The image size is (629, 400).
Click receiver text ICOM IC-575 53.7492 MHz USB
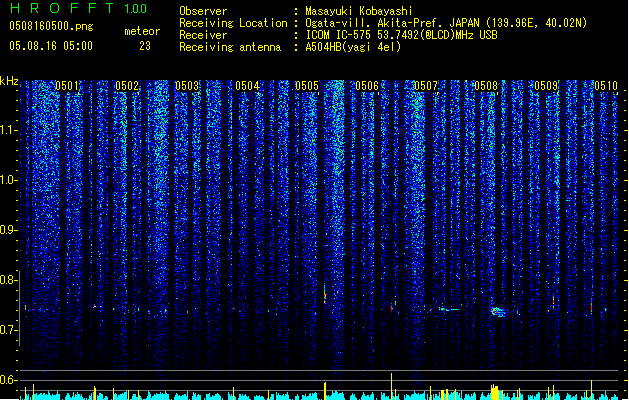tap(401, 35)
